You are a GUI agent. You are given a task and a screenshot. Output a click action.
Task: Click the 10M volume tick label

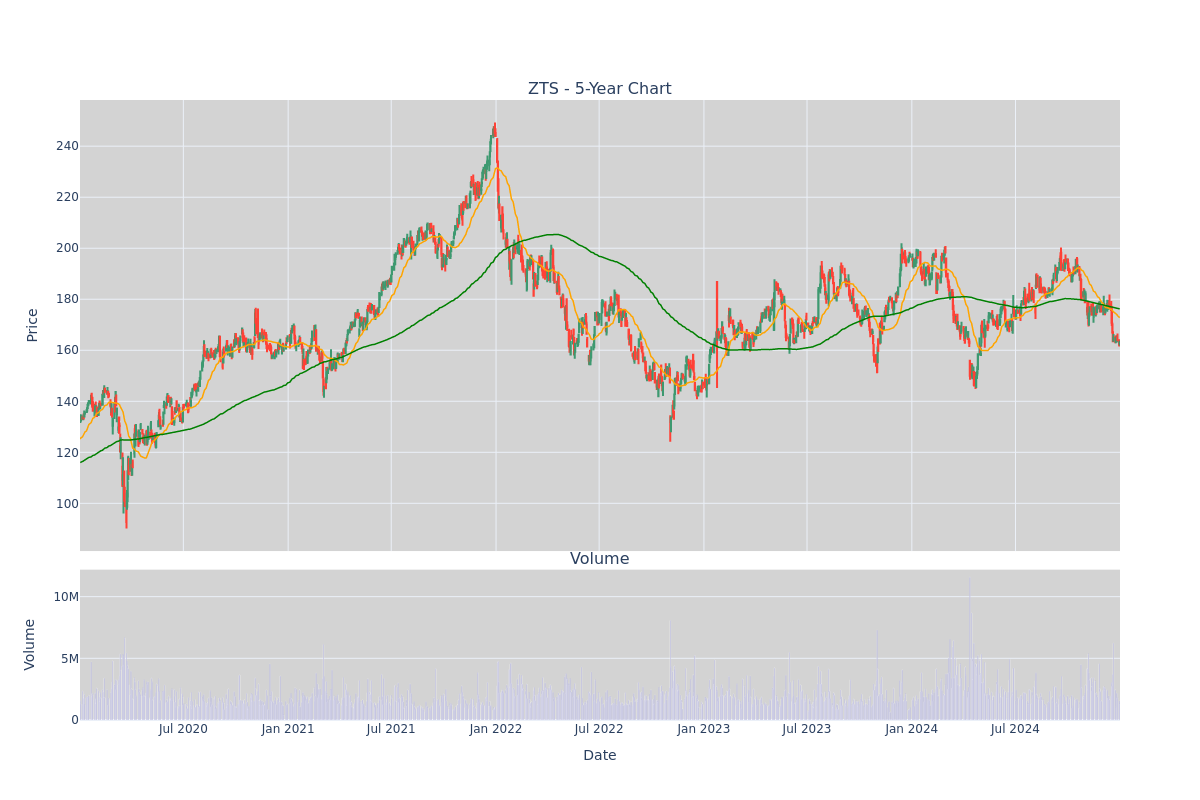coord(66,597)
